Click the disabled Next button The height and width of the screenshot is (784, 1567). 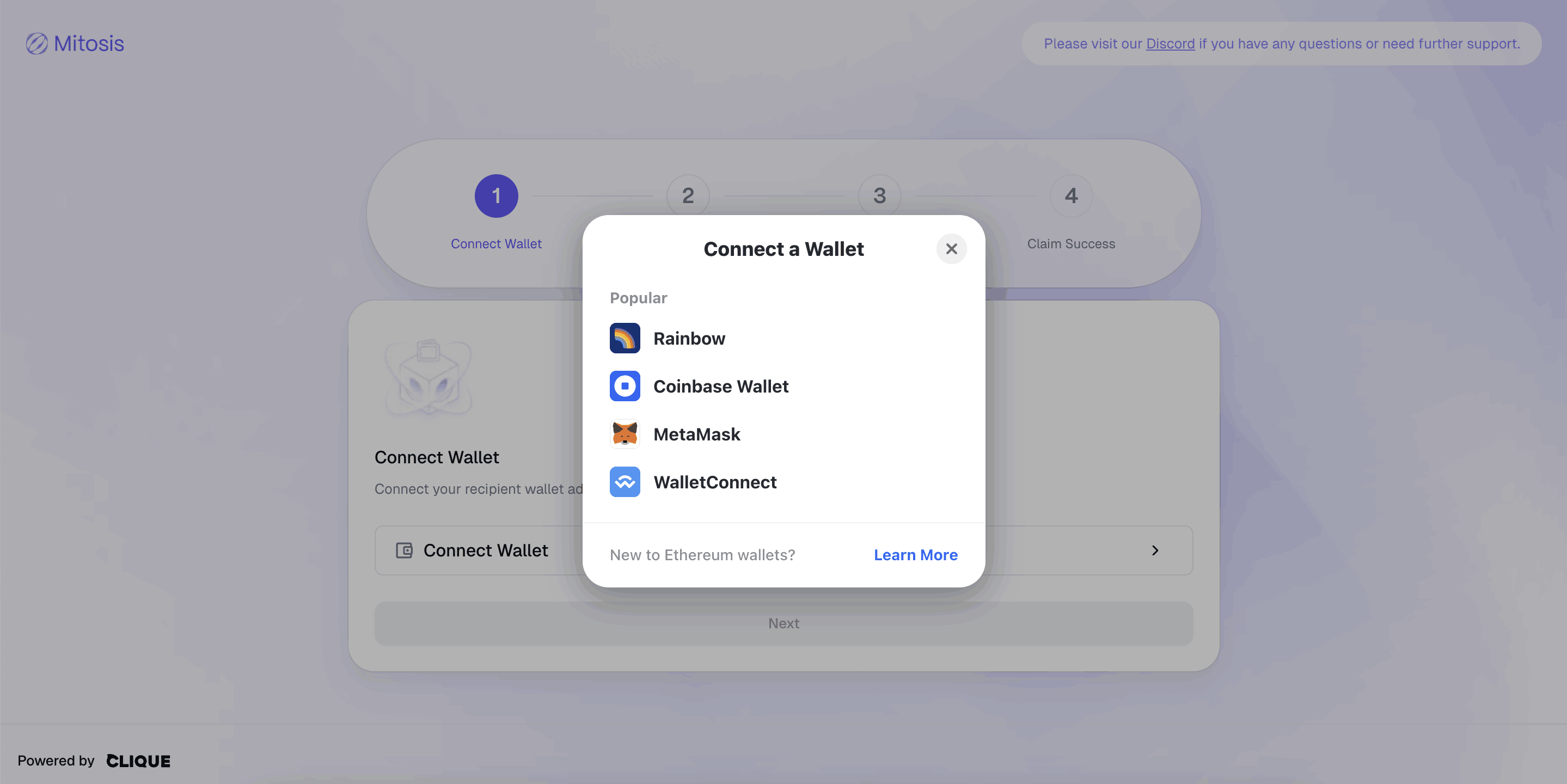coord(783,624)
